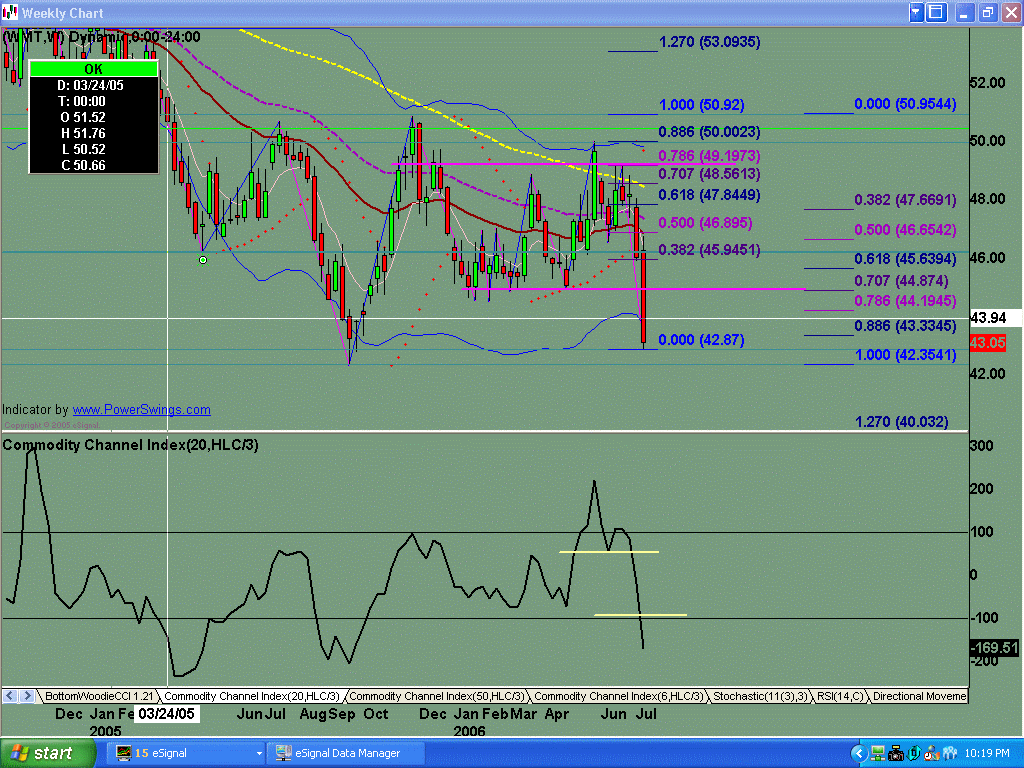Click the 0.618 (47.8449) retracement label

tap(709, 195)
